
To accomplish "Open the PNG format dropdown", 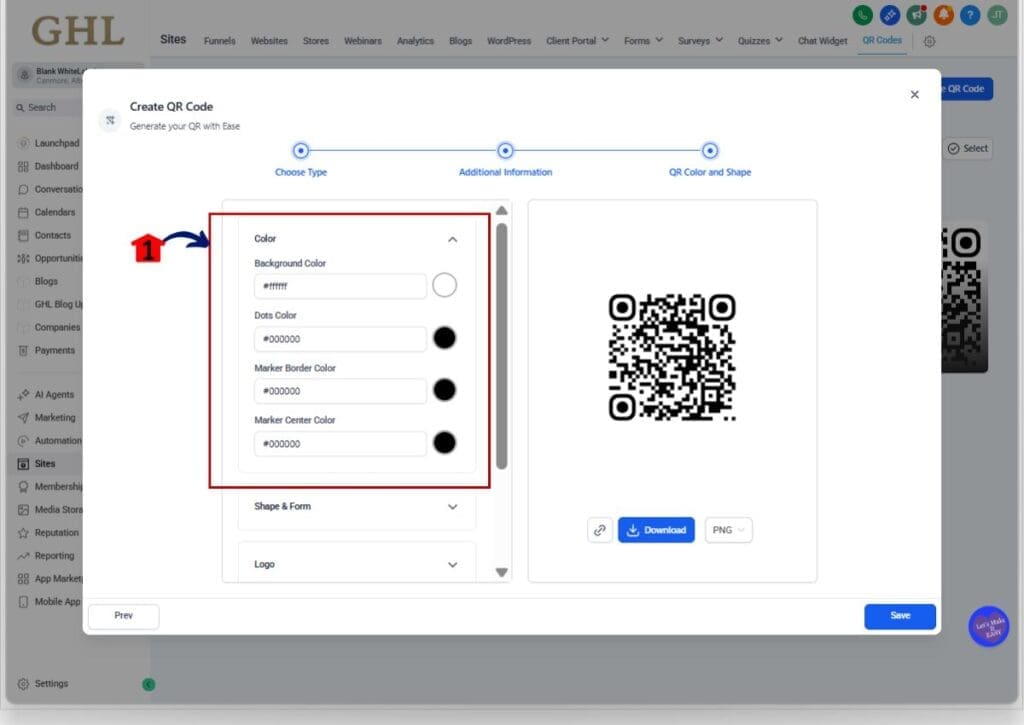I will [x=729, y=530].
